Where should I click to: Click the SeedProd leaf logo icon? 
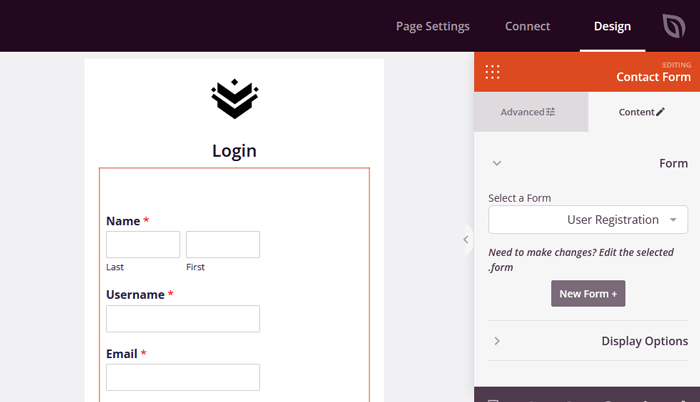pyautogui.click(x=673, y=25)
